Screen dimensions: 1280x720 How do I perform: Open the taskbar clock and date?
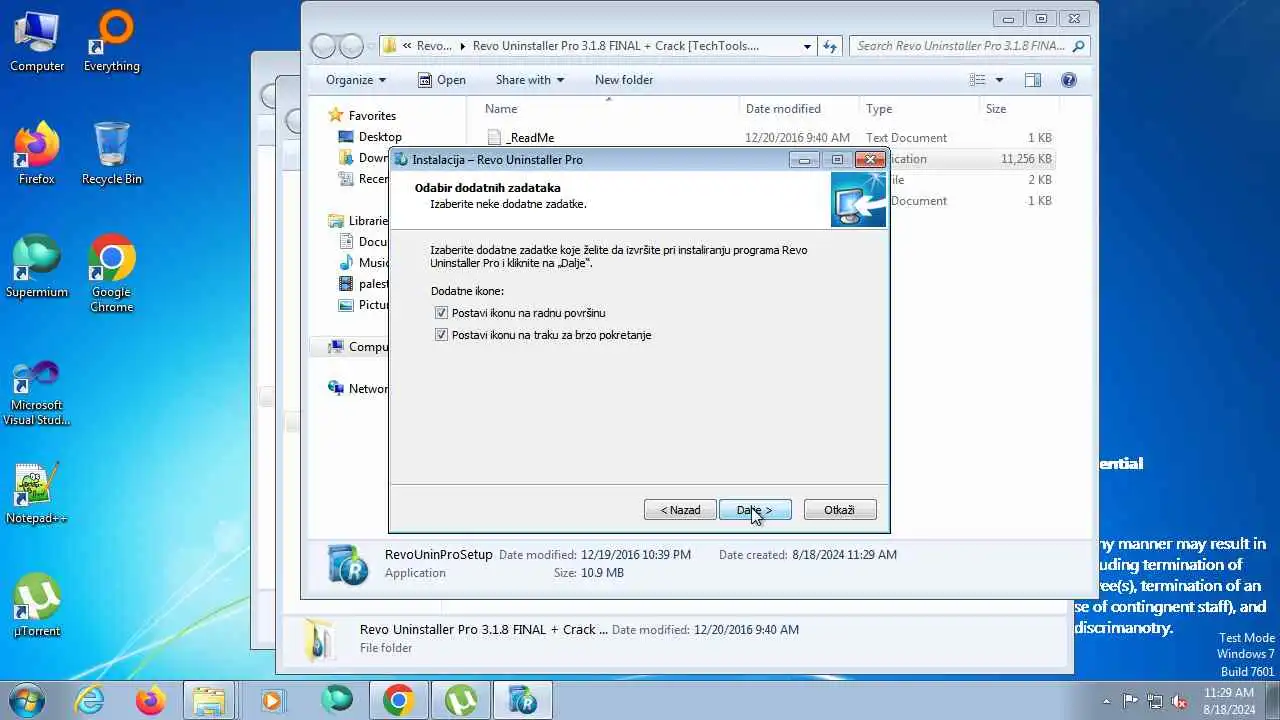[1229, 701]
